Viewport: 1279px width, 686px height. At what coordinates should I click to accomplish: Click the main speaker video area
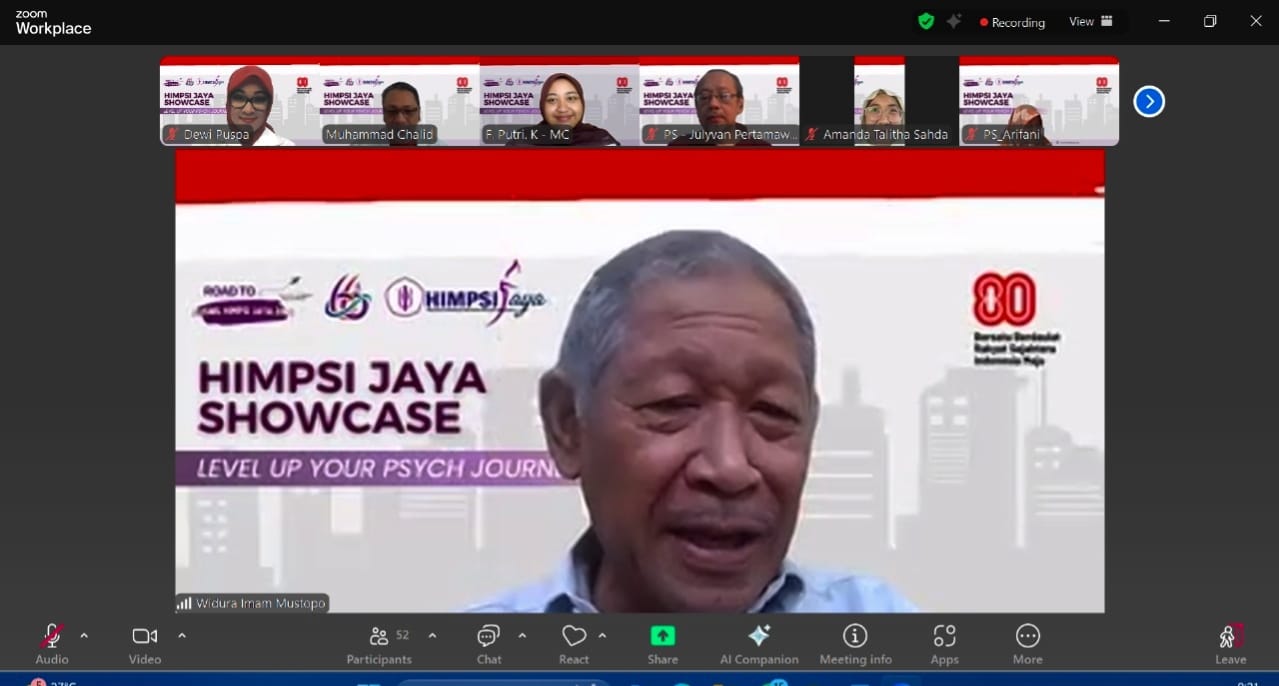tap(640, 381)
